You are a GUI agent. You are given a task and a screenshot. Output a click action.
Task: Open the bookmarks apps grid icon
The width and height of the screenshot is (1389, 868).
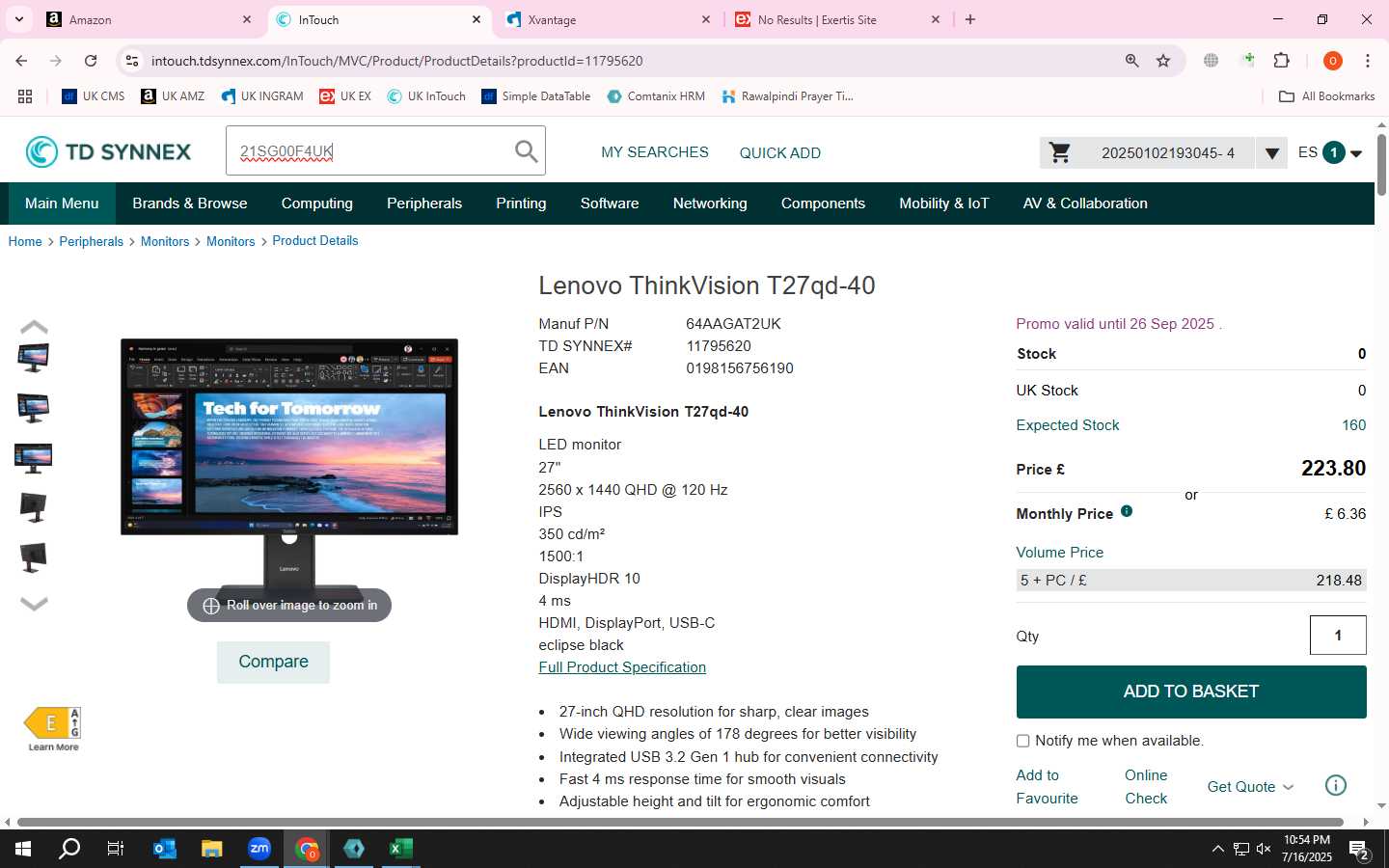[x=25, y=96]
